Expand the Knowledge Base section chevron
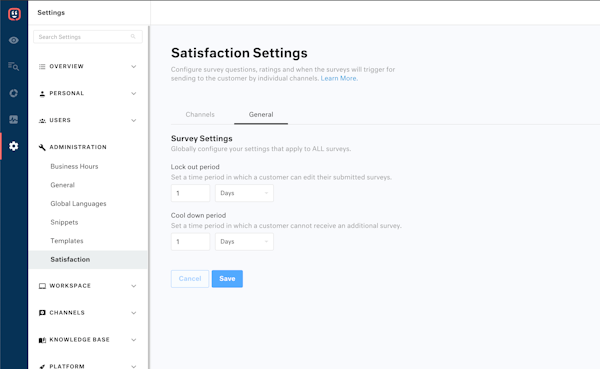The height and width of the screenshot is (369, 600). click(x=134, y=340)
